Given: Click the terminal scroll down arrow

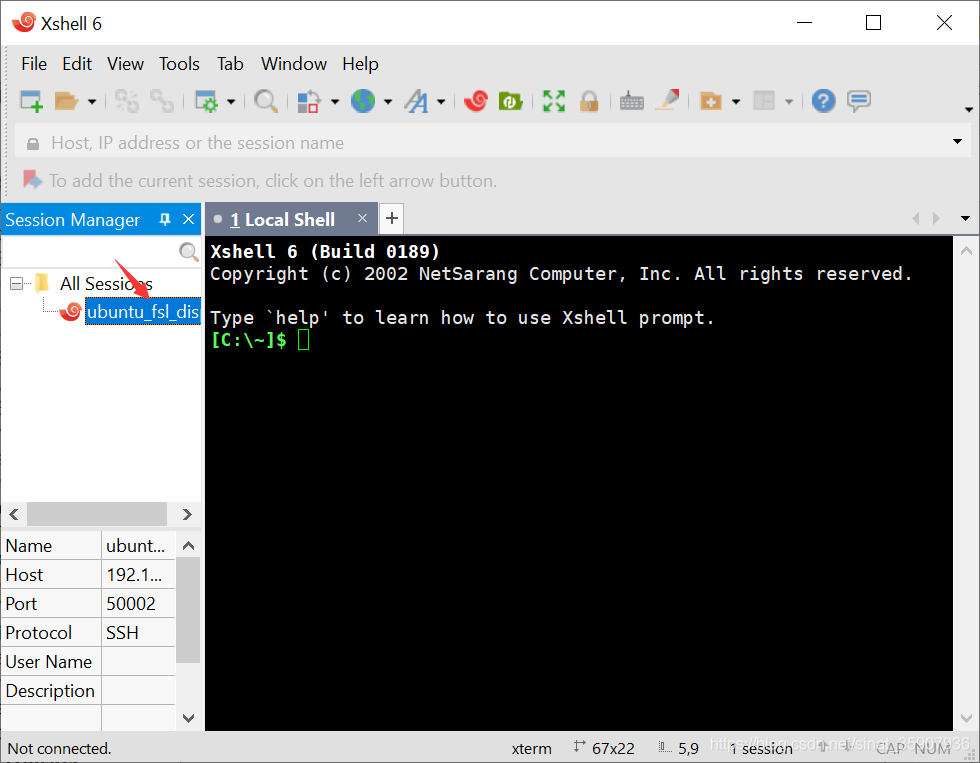Looking at the screenshot, I should click(x=966, y=717).
